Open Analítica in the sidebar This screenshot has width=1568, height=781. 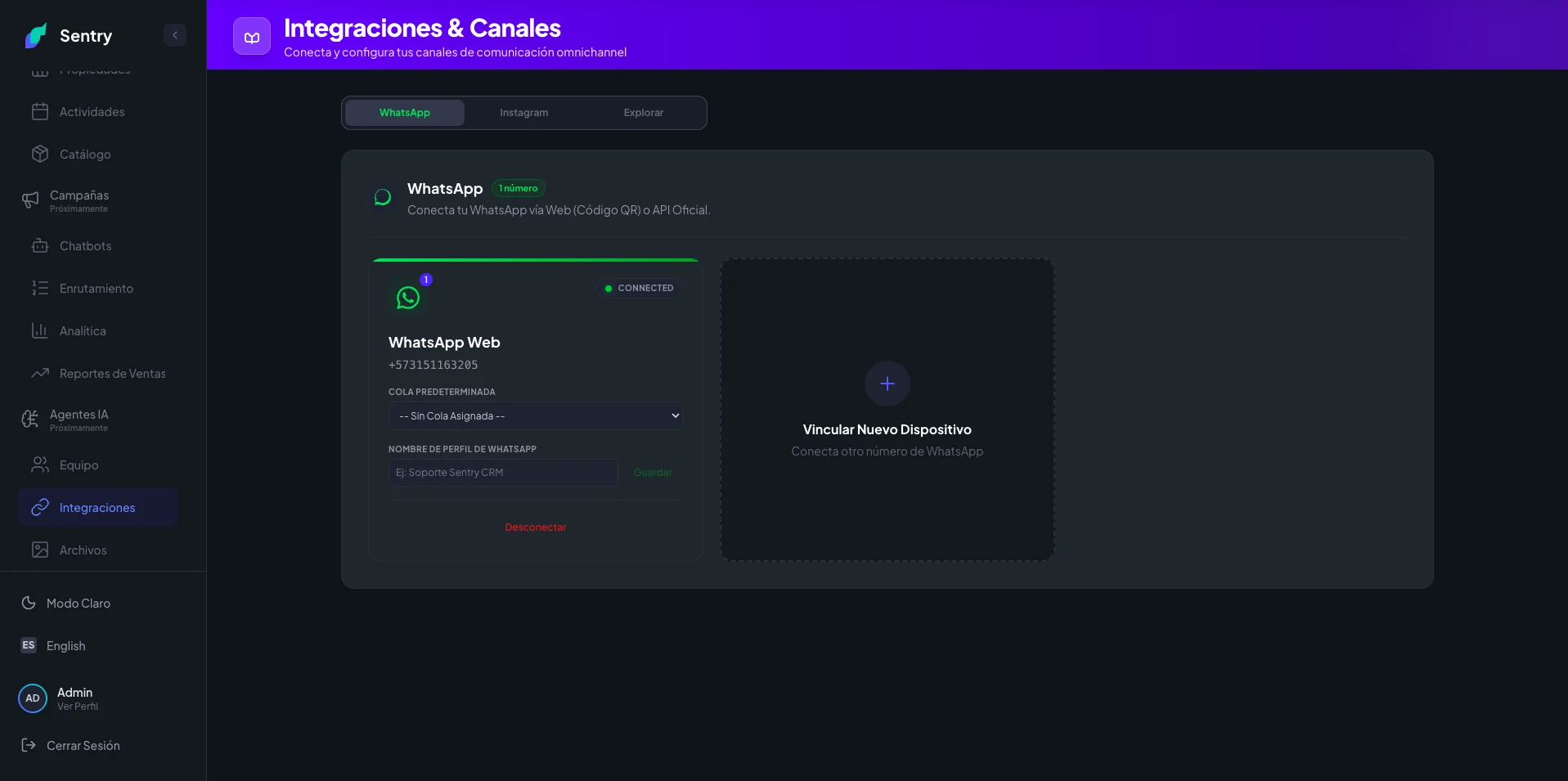[x=98, y=331]
